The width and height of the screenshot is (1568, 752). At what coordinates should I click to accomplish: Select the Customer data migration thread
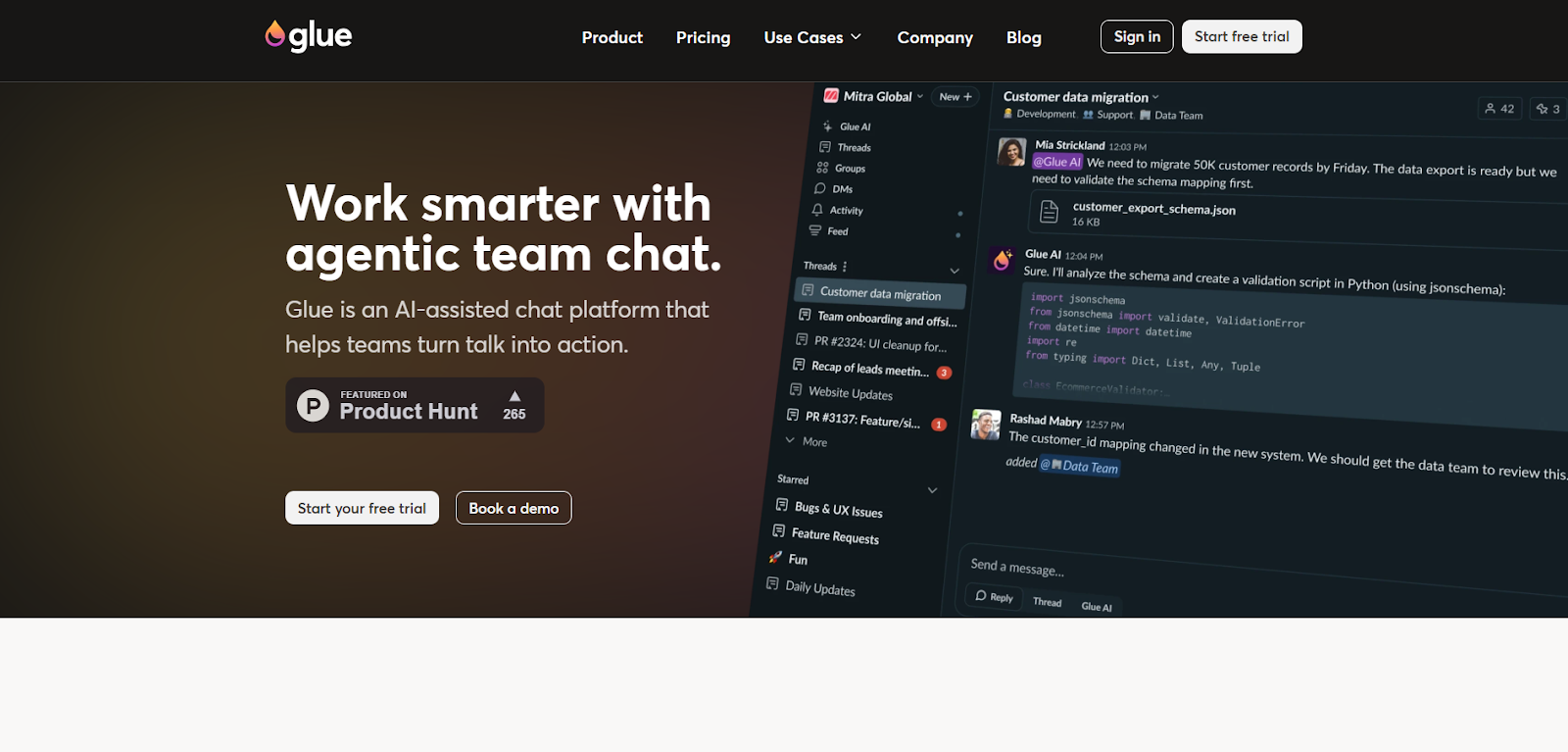pyautogui.click(x=880, y=293)
